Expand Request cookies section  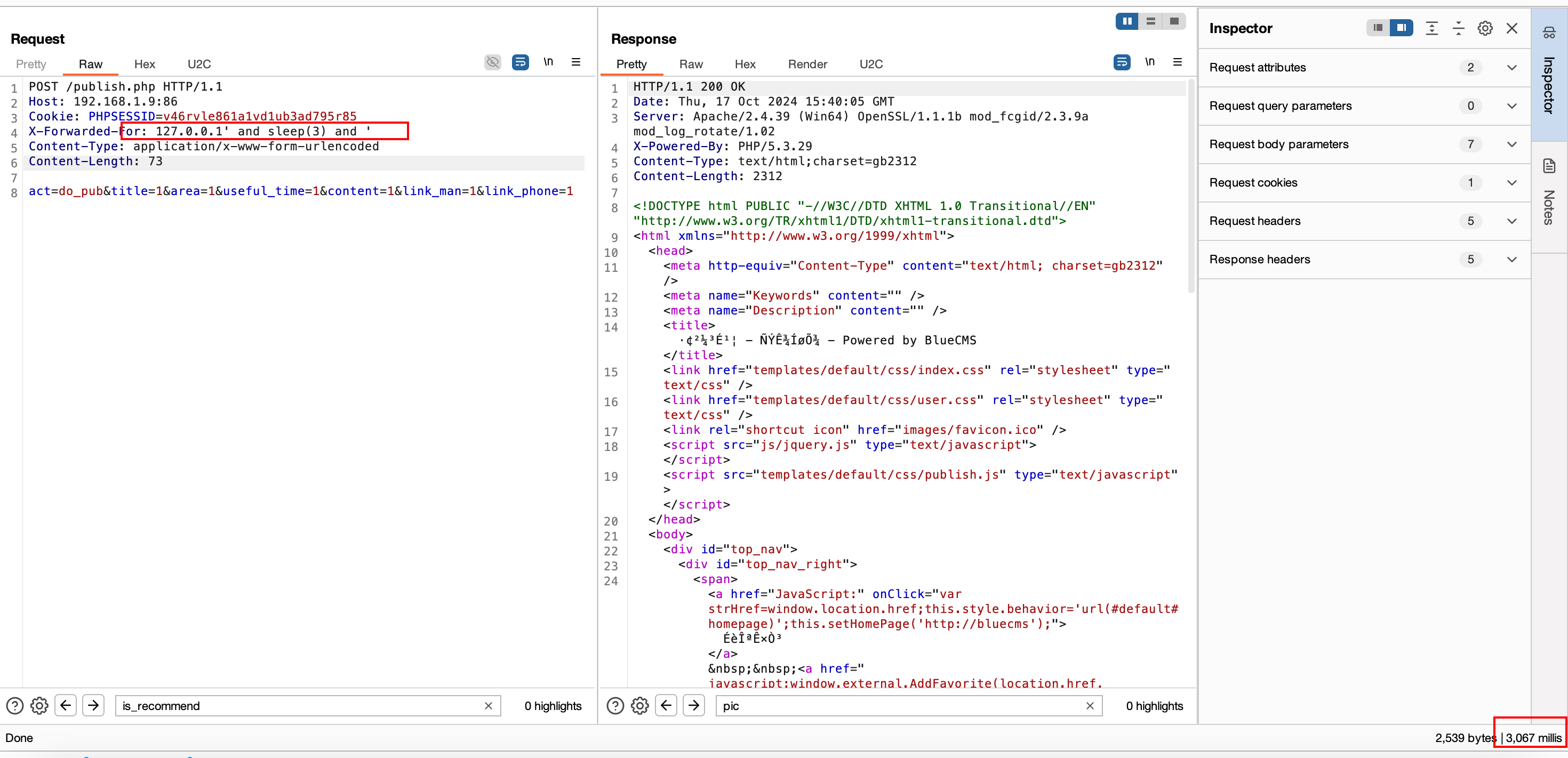[x=1364, y=182]
